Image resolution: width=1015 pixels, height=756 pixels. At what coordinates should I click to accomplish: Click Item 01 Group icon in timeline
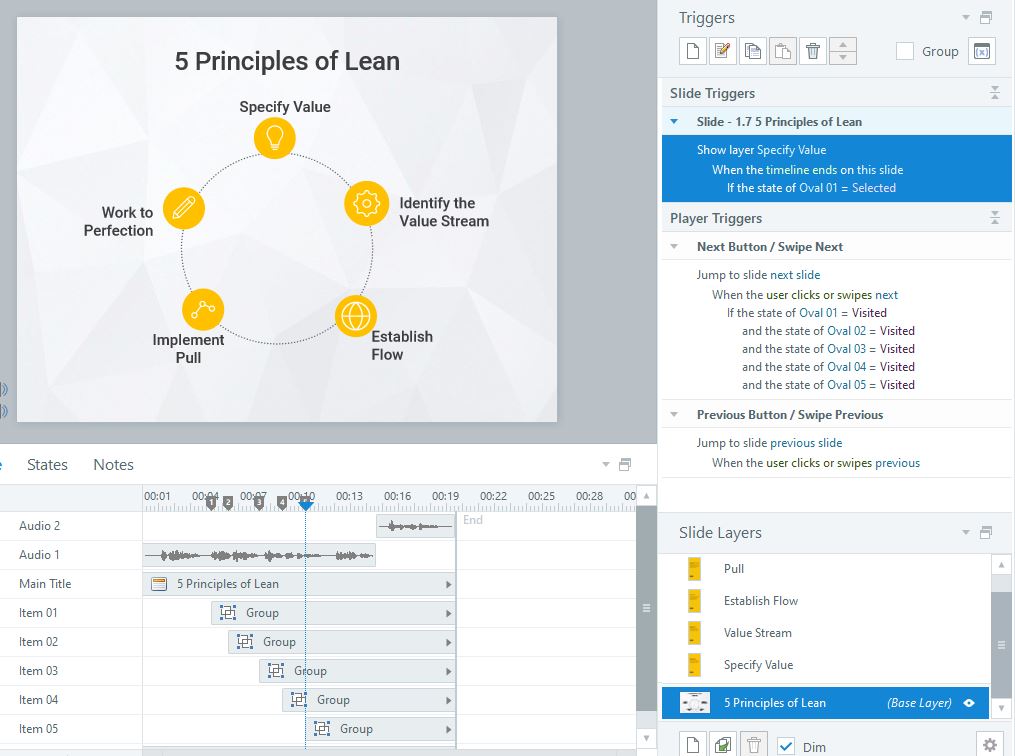(x=228, y=612)
